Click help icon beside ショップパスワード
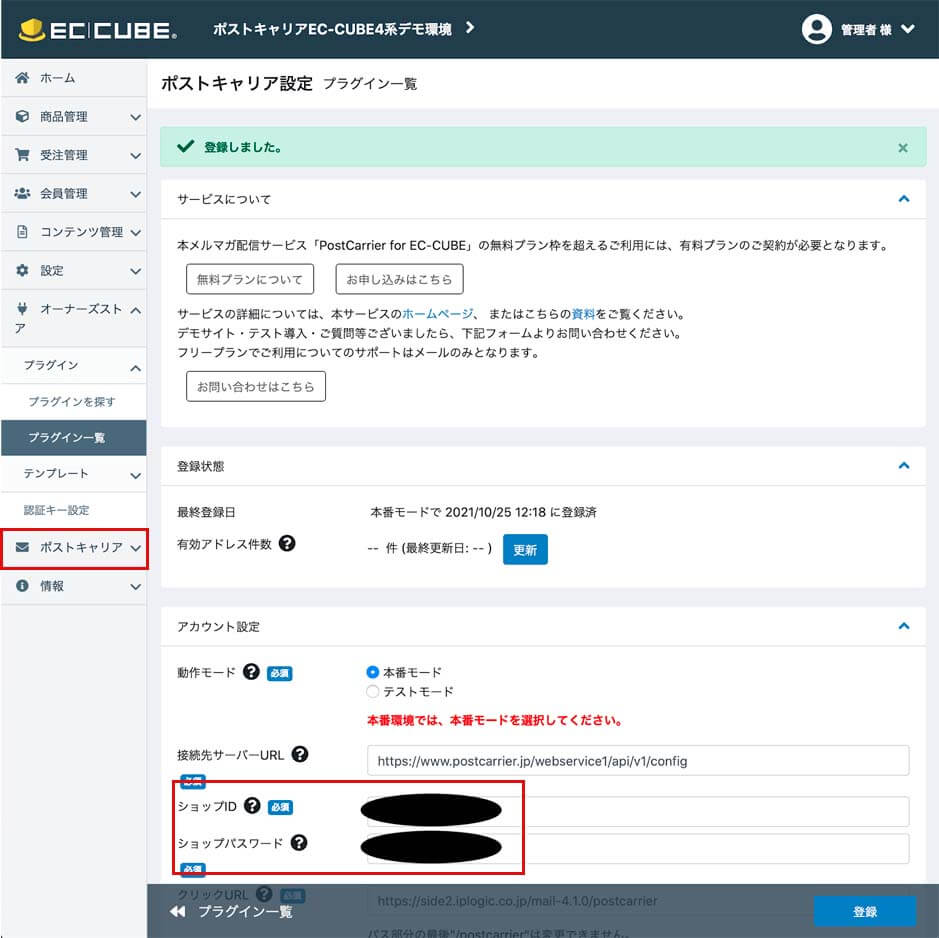The width and height of the screenshot is (939, 938). click(299, 843)
